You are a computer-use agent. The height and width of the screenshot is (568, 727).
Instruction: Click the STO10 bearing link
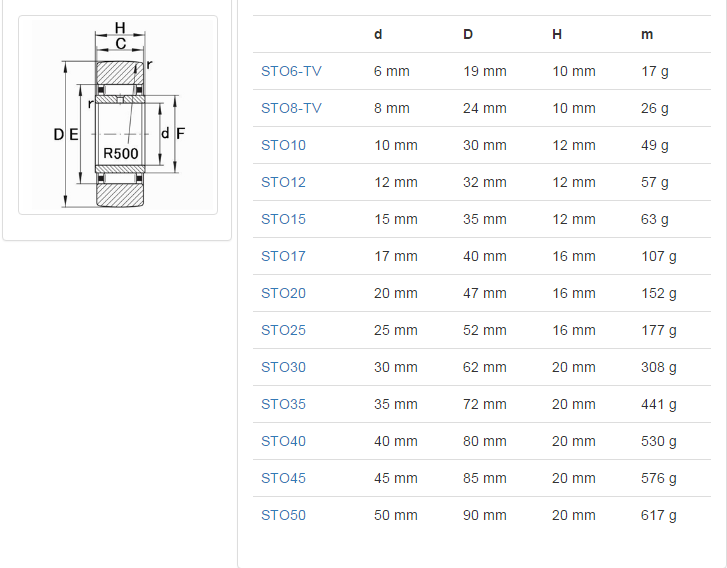coord(283,145)
